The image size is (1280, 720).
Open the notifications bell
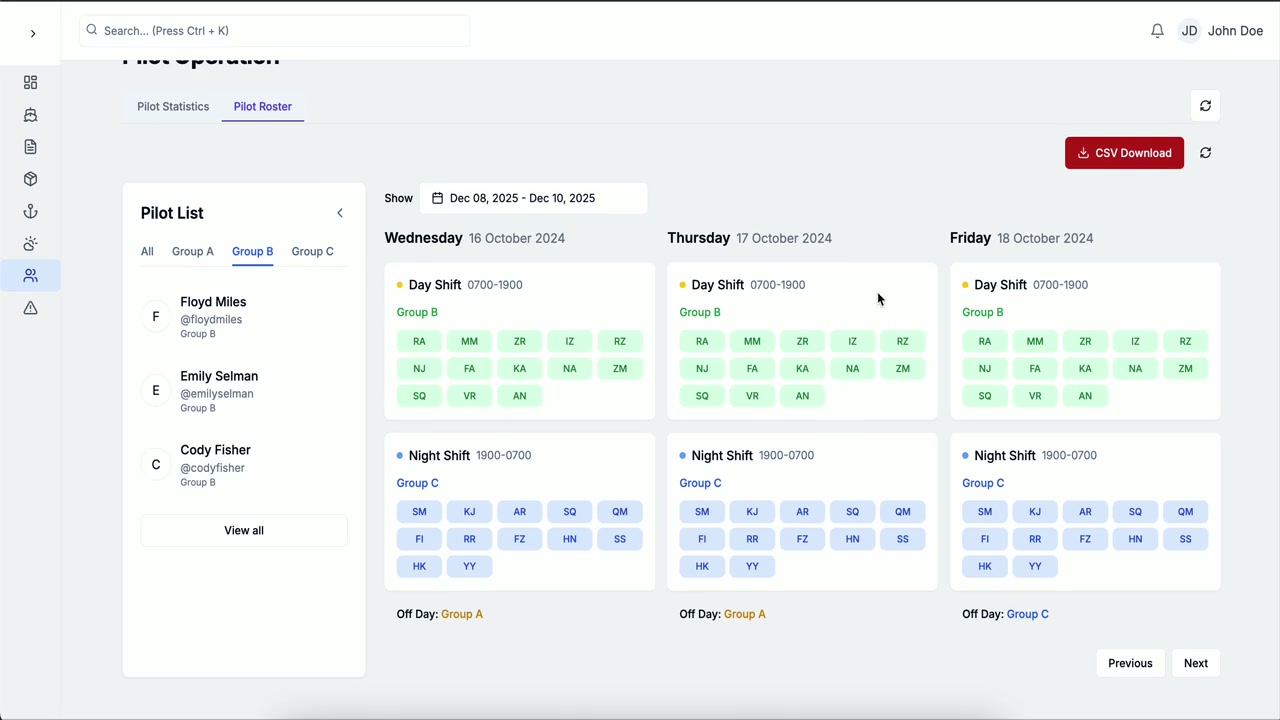click(x=1157, y=31)
